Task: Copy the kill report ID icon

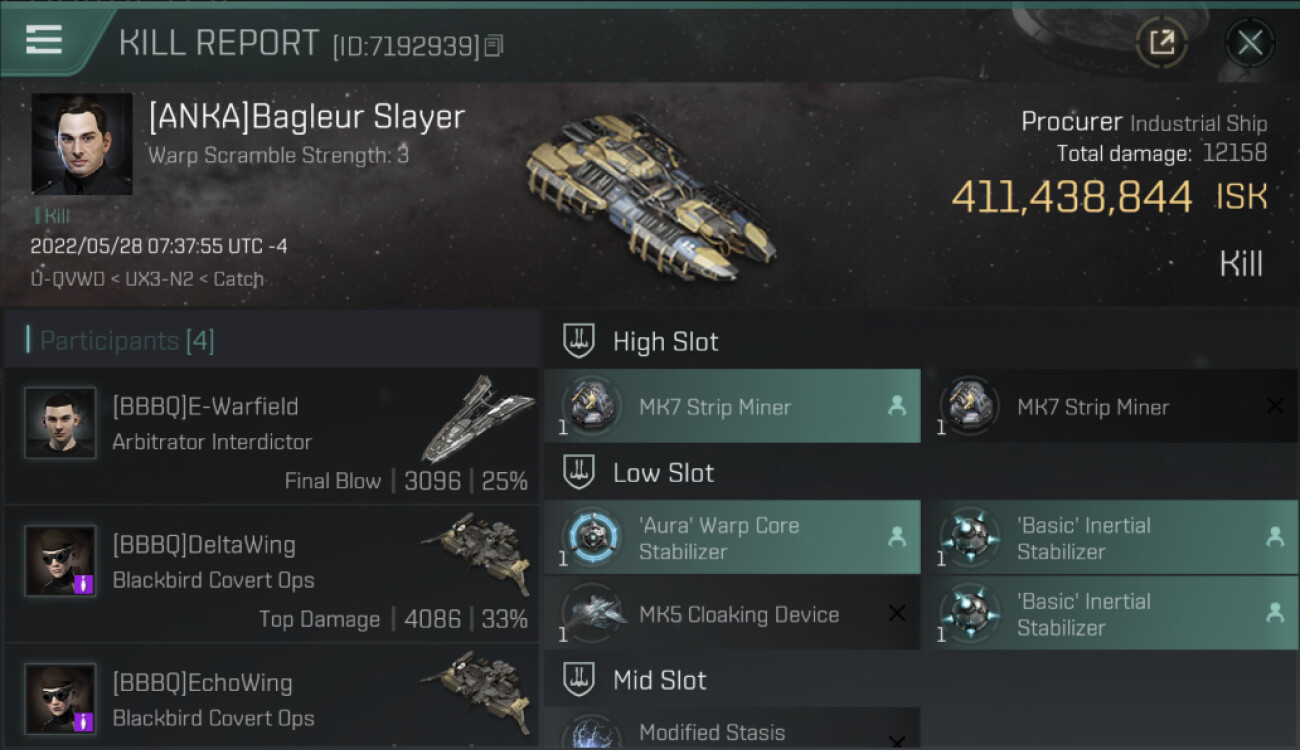Action: 493,46
